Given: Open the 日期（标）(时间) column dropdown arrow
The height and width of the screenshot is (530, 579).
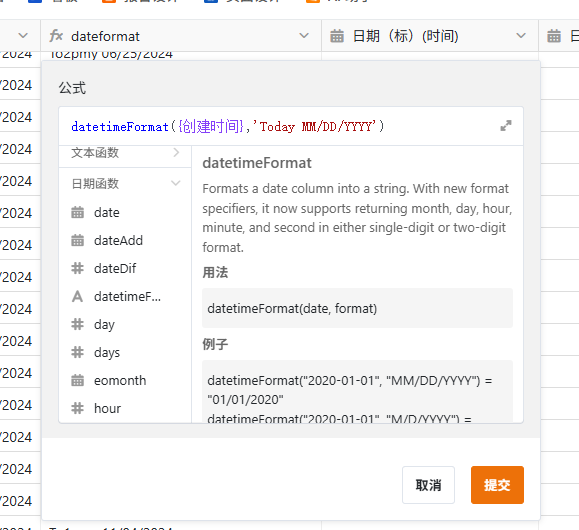Looking at the screenshot, I should point(521,36).
